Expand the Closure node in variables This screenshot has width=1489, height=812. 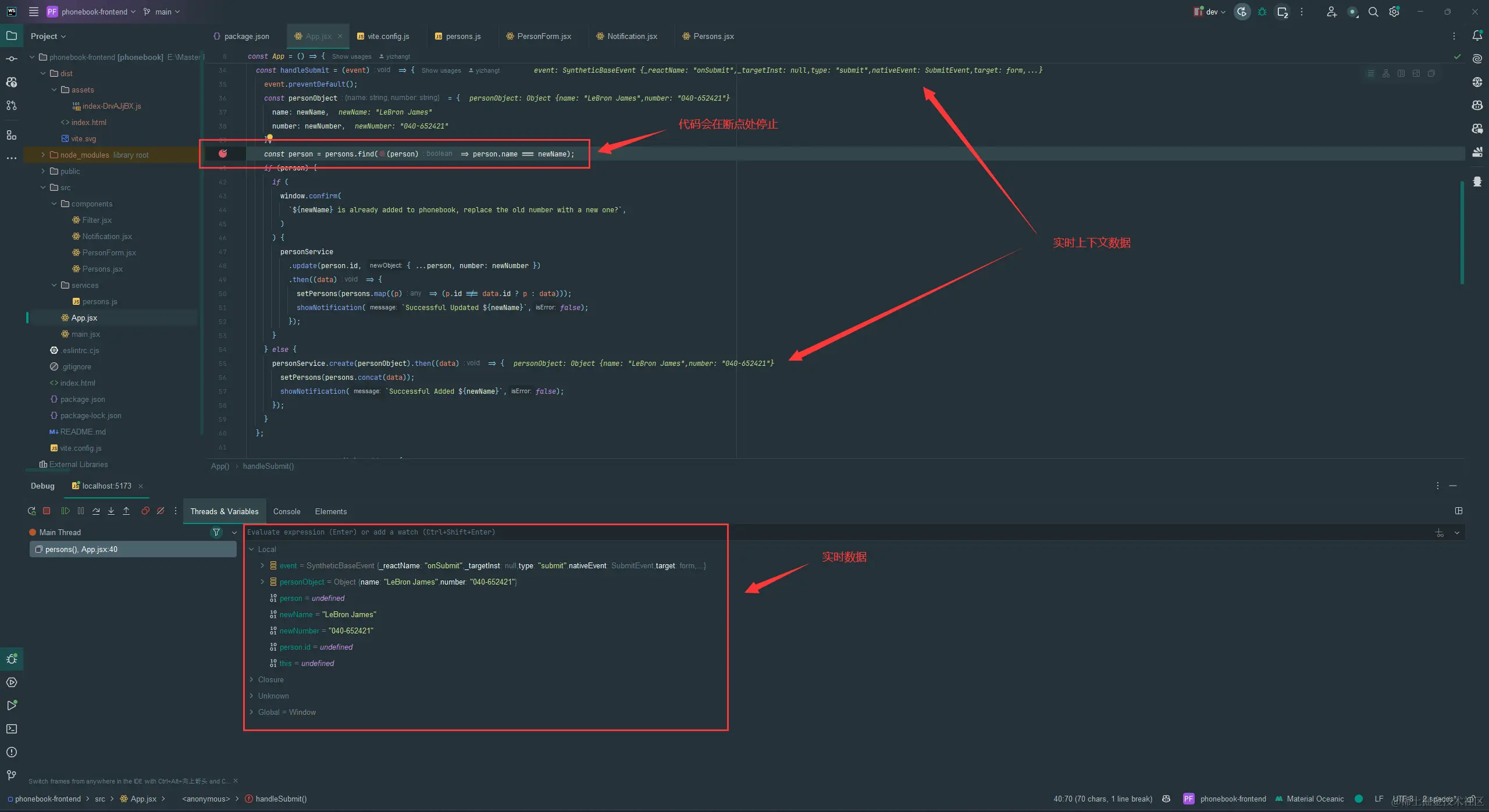(x=251, y=679)
